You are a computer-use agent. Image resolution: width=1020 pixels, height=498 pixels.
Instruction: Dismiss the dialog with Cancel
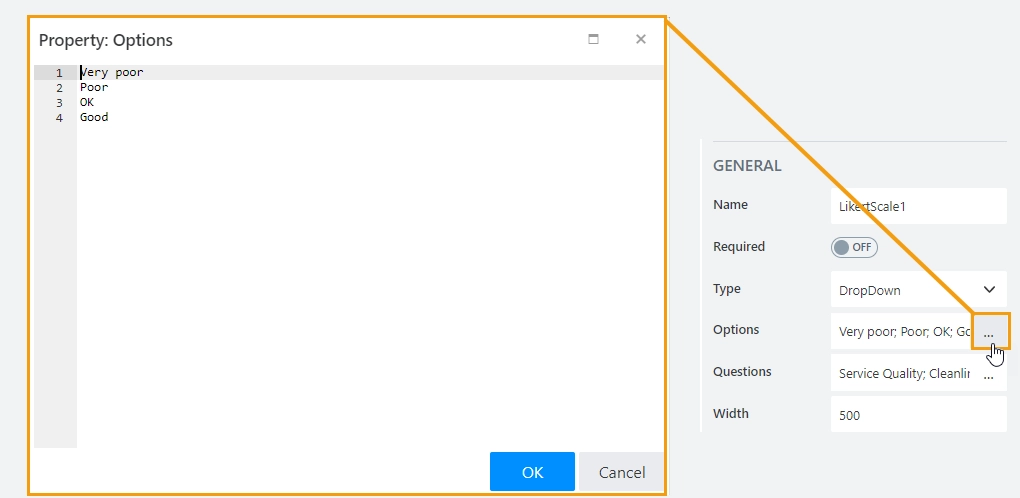coord(622,472)
